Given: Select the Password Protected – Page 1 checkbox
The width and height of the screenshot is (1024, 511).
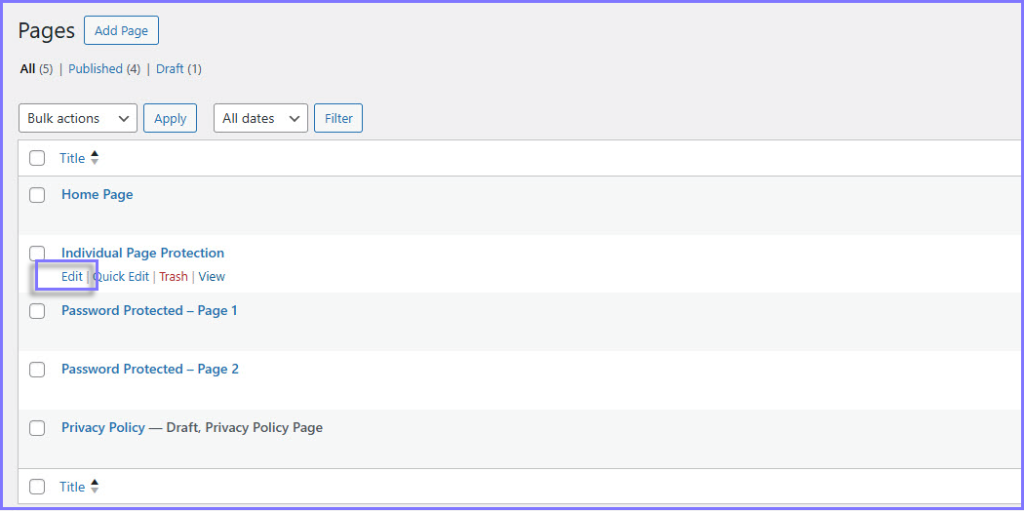Looking at the screenshot, I should [x=37, y=311].
